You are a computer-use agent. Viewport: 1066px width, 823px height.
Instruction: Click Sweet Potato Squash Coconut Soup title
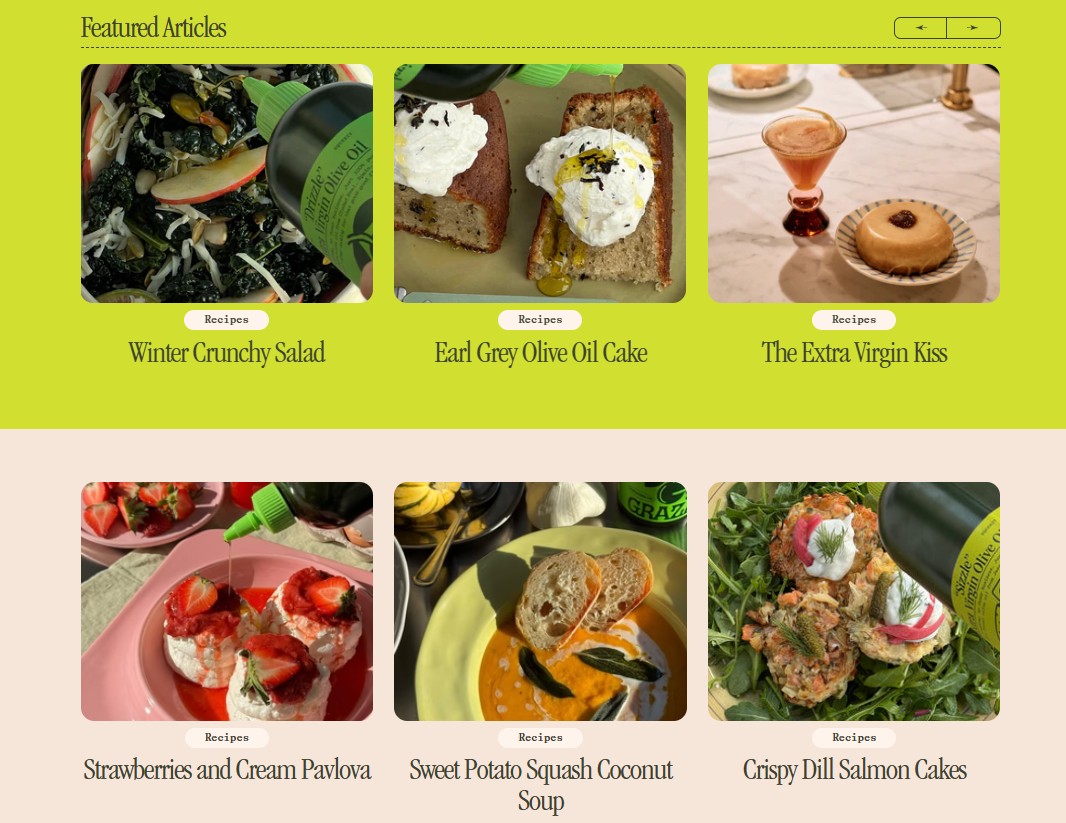tap(540, 785)
